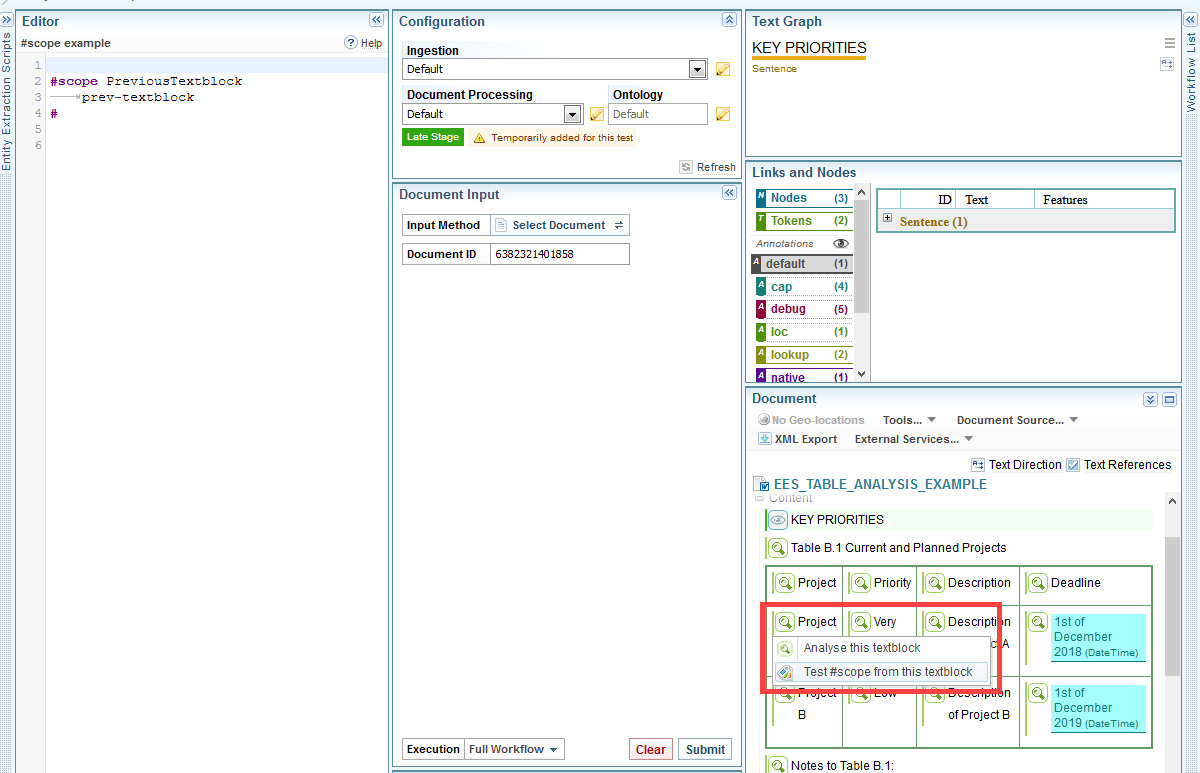
Task: Click the XML Export icon
Action: [765, 439]
